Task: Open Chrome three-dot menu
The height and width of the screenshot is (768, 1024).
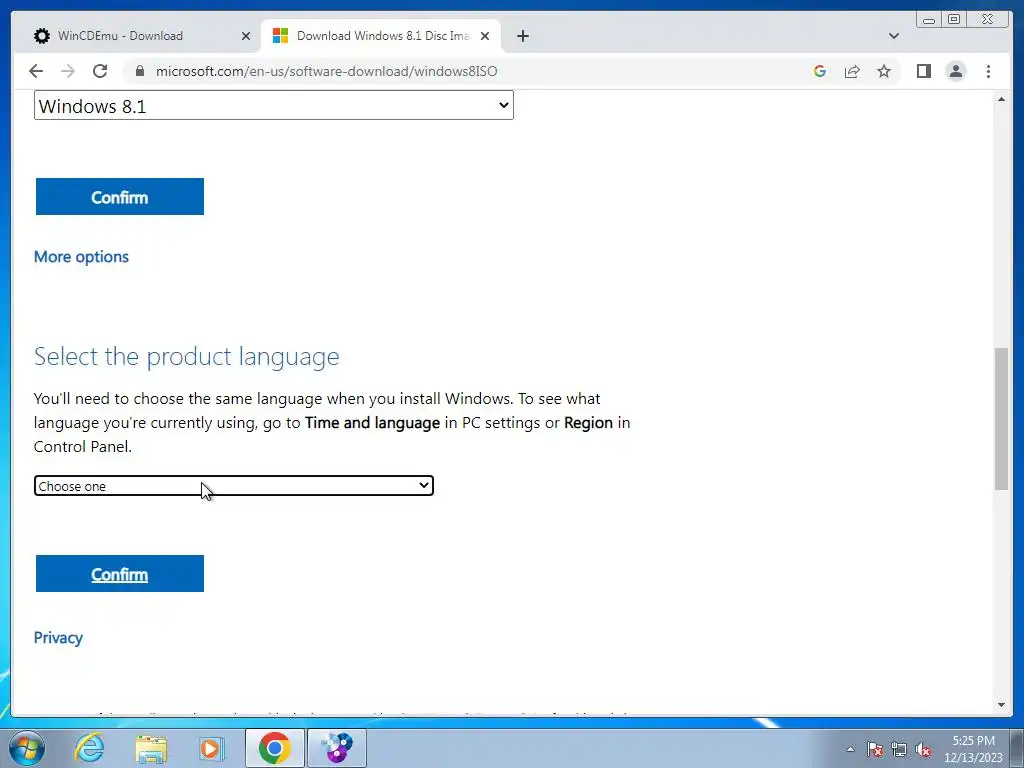Action: [988, 71]
